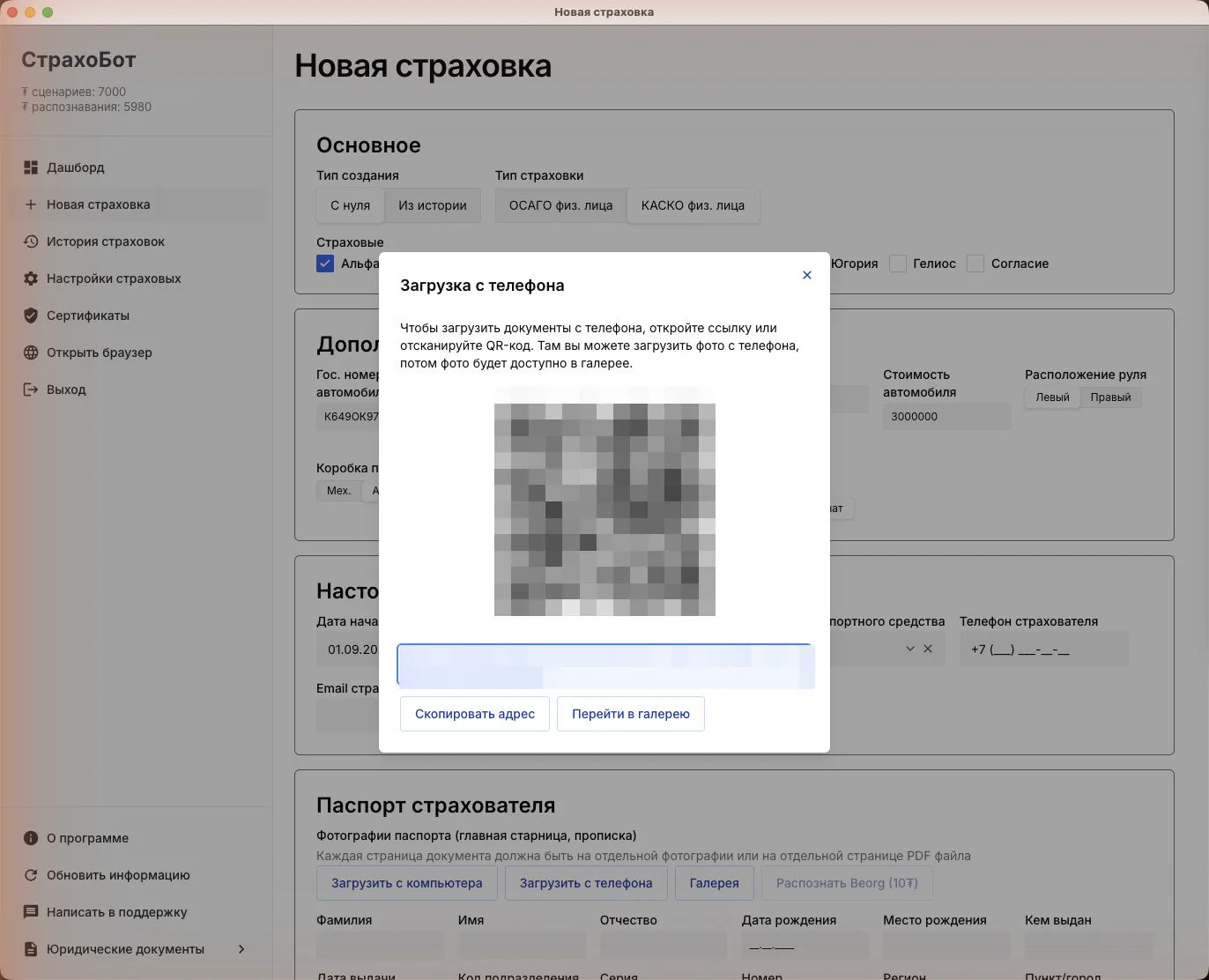
Task: Open Дашборд in the sidebar
Action: click(137, 167)
